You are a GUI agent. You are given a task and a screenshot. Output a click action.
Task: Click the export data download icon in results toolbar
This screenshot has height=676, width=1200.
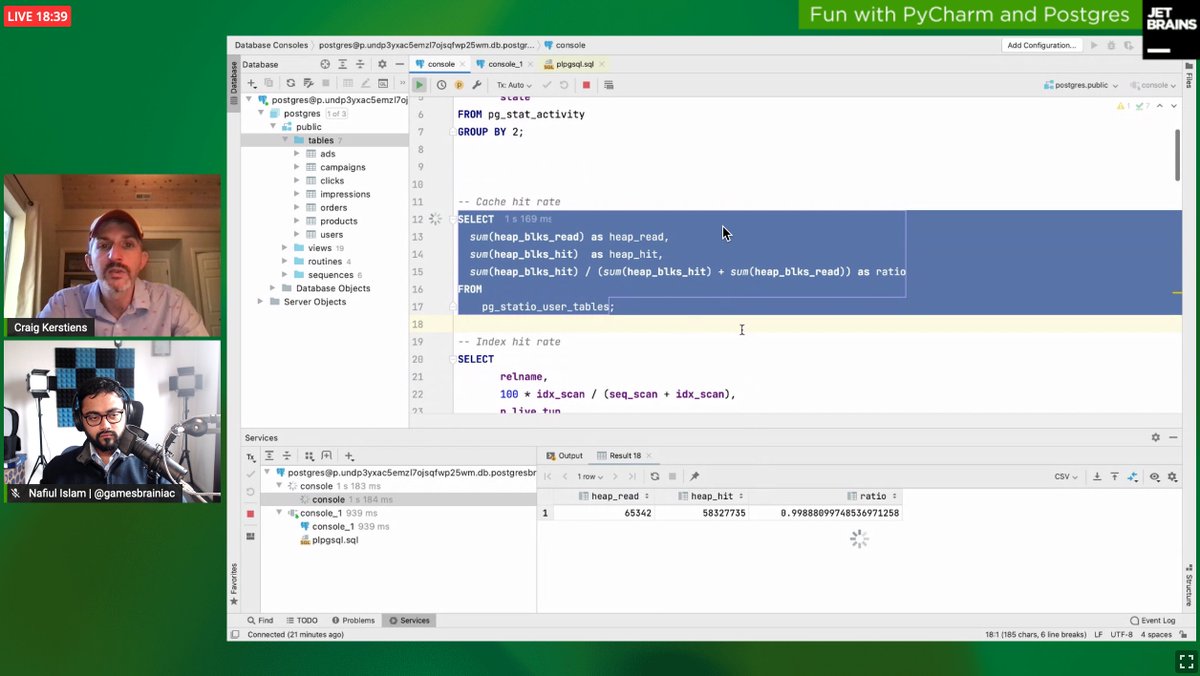coord(1097,477)
